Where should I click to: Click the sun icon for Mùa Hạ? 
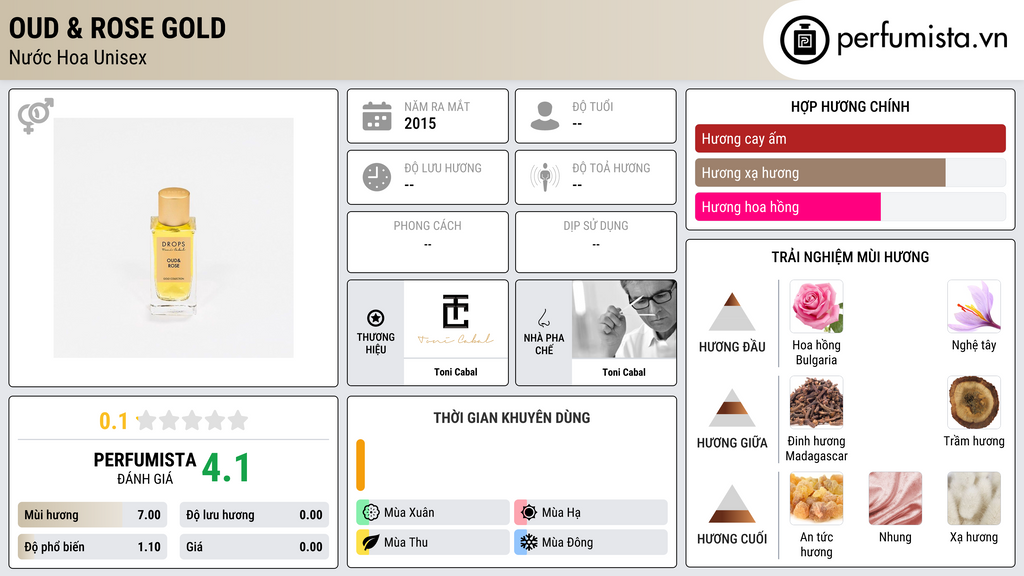pos(529,512)
